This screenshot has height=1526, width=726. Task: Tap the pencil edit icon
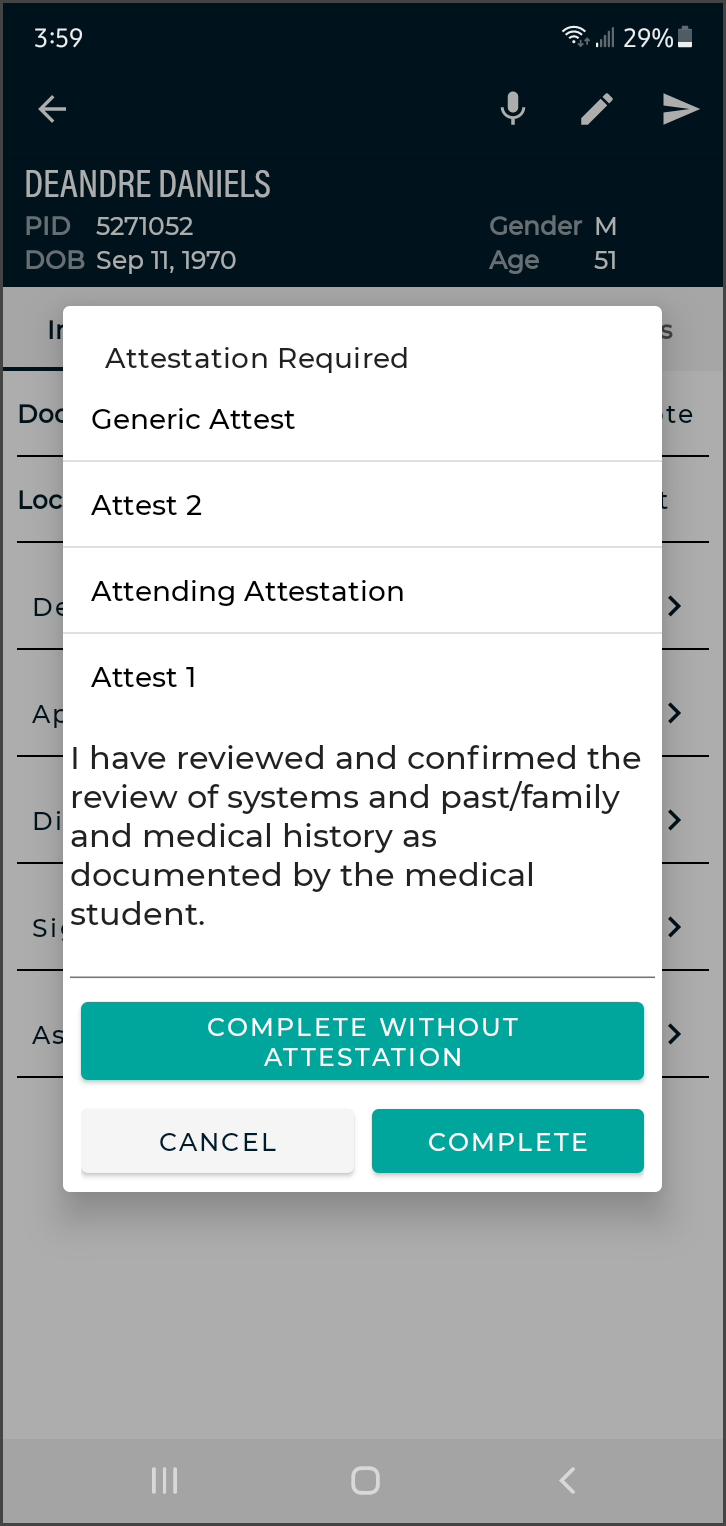pyautogui.click(x=597, y=109)
